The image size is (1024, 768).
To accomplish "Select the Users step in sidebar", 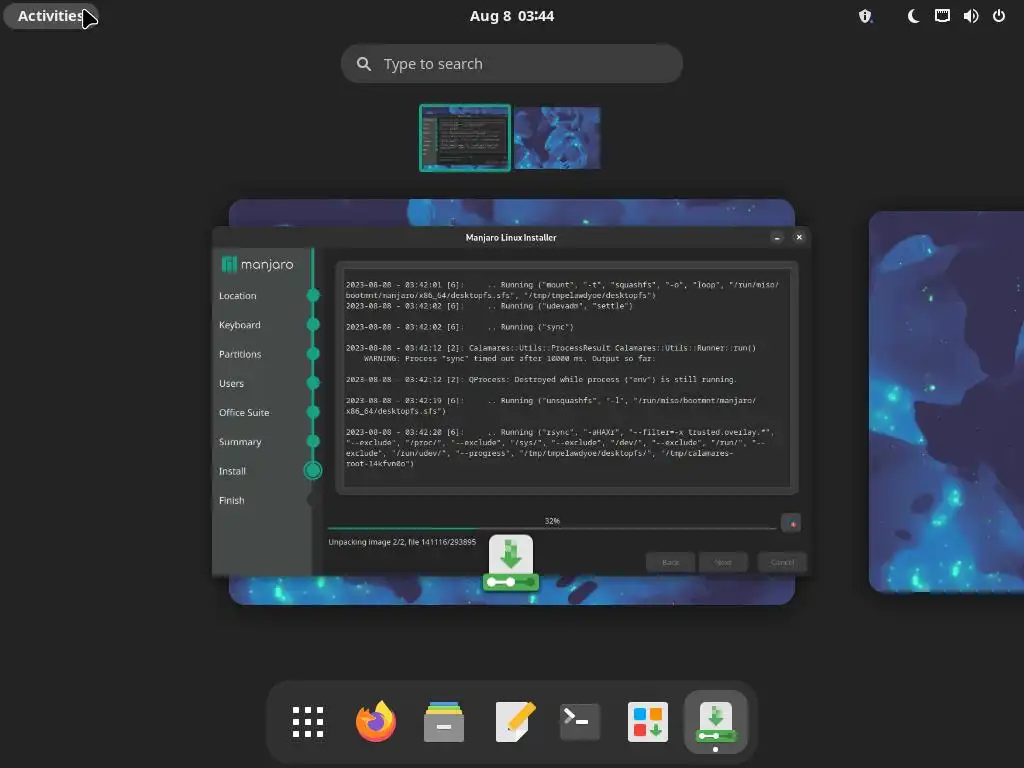I will coord(231,383).
